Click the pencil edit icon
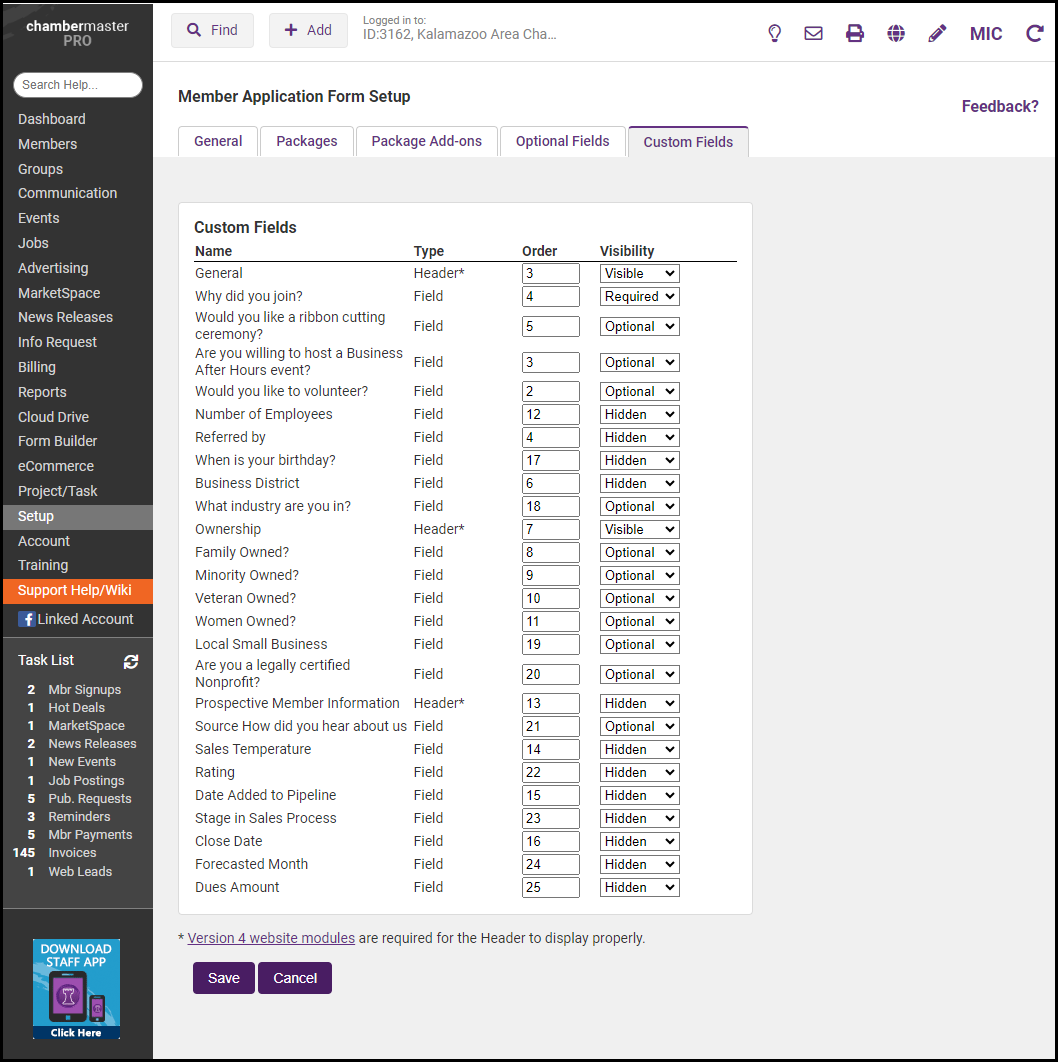 click(x=937, y=33)
